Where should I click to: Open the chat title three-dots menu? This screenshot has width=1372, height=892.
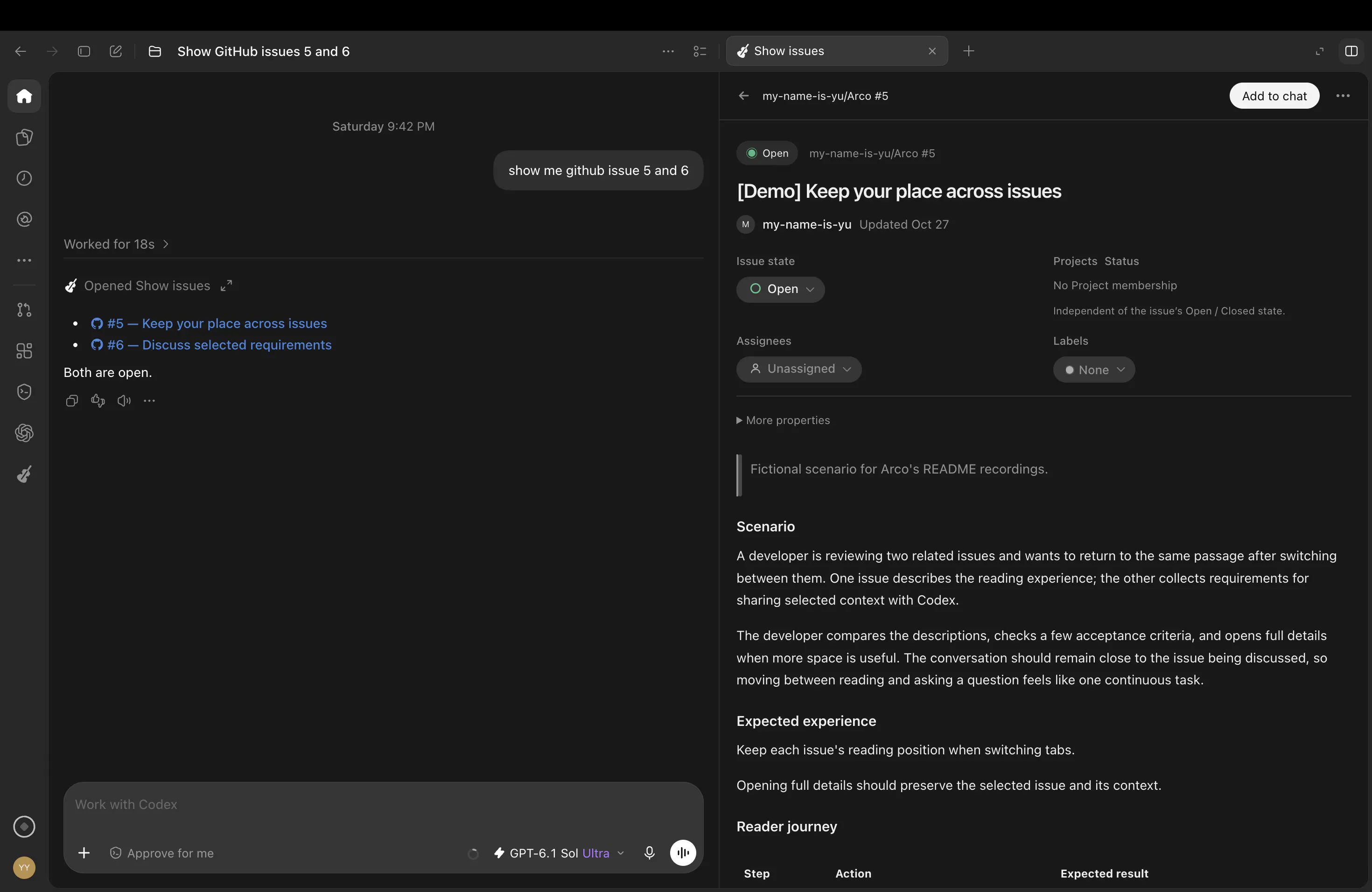(668, 51)
